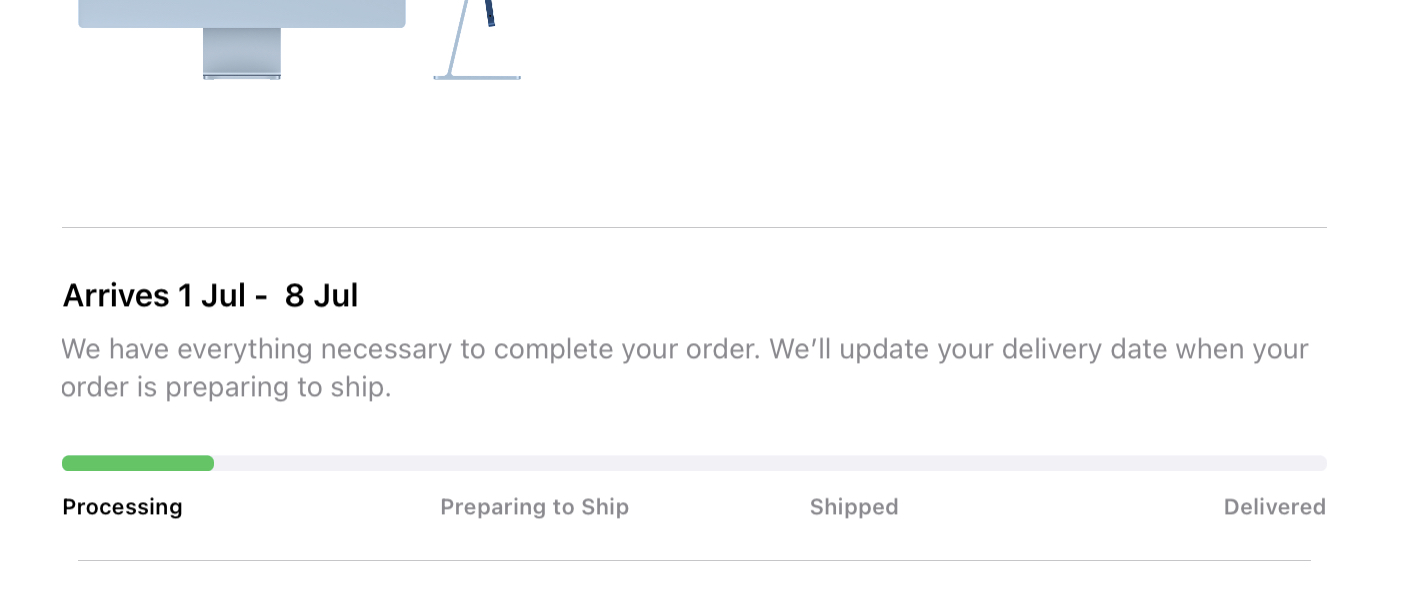Click the Arrives 1 Jul - 8 Jul heading
The width and height of the screenshot is (1414, 607).
pyautogui.click(x=210, y=296)
